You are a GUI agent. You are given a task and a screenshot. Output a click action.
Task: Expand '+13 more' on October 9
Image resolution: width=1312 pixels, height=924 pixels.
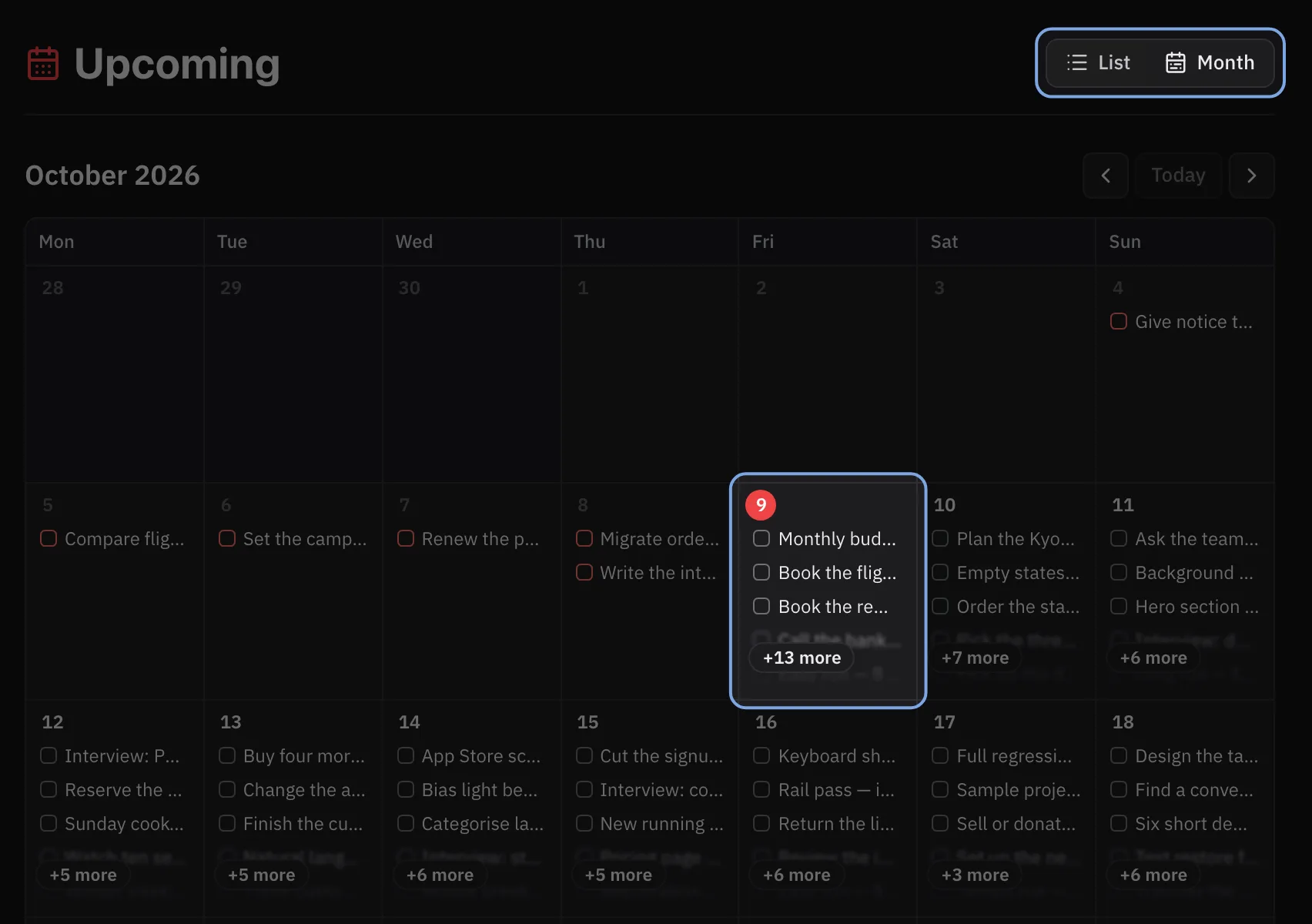tap(802, 658)
